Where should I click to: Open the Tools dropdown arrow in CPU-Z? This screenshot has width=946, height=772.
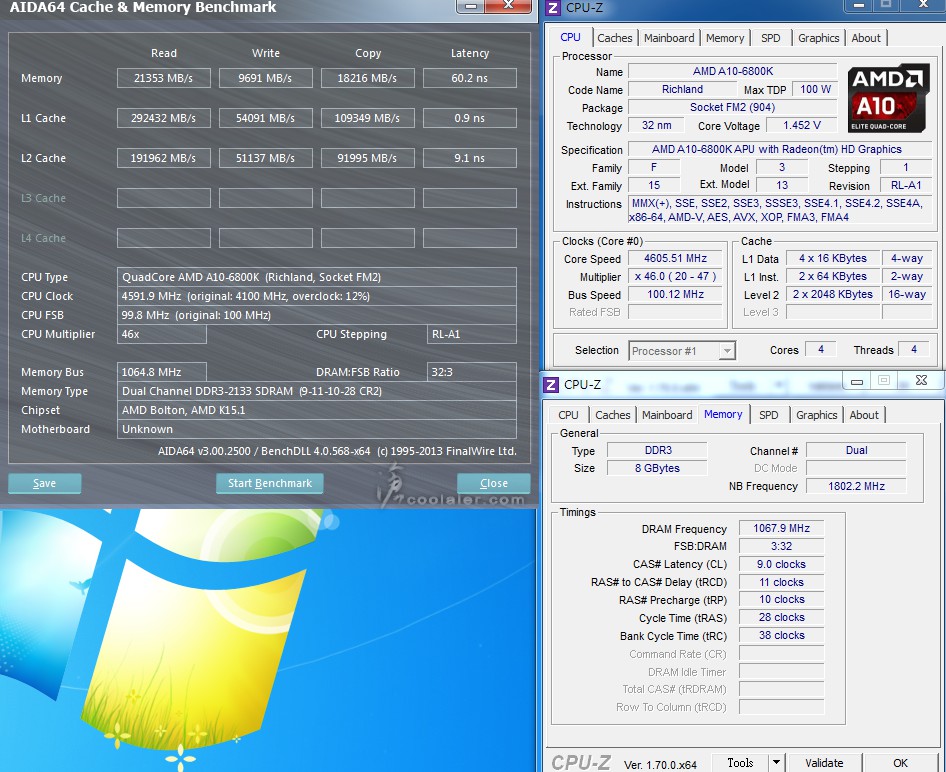776,762
